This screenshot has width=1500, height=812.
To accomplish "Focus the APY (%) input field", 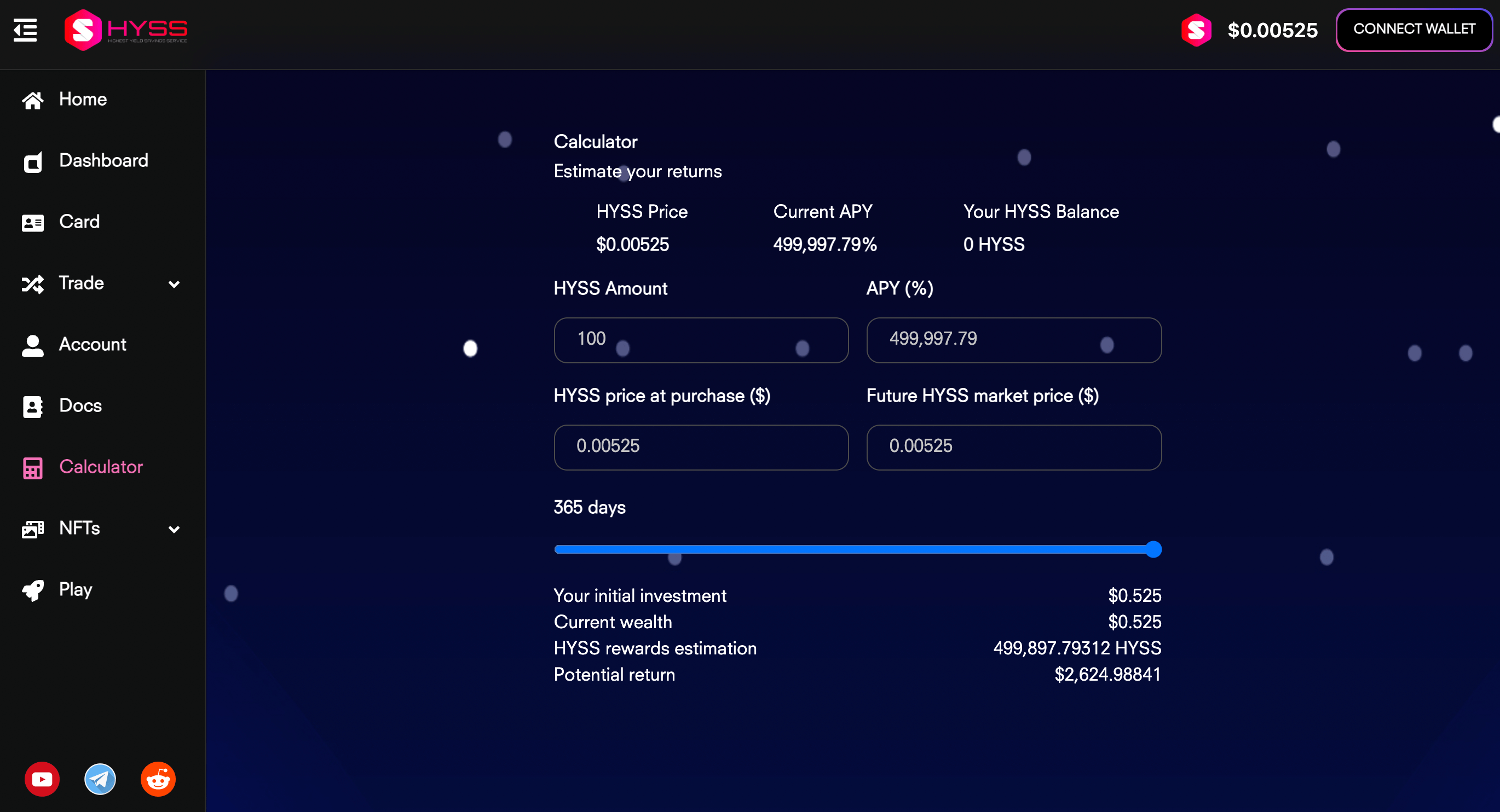I will (1014, 340).
